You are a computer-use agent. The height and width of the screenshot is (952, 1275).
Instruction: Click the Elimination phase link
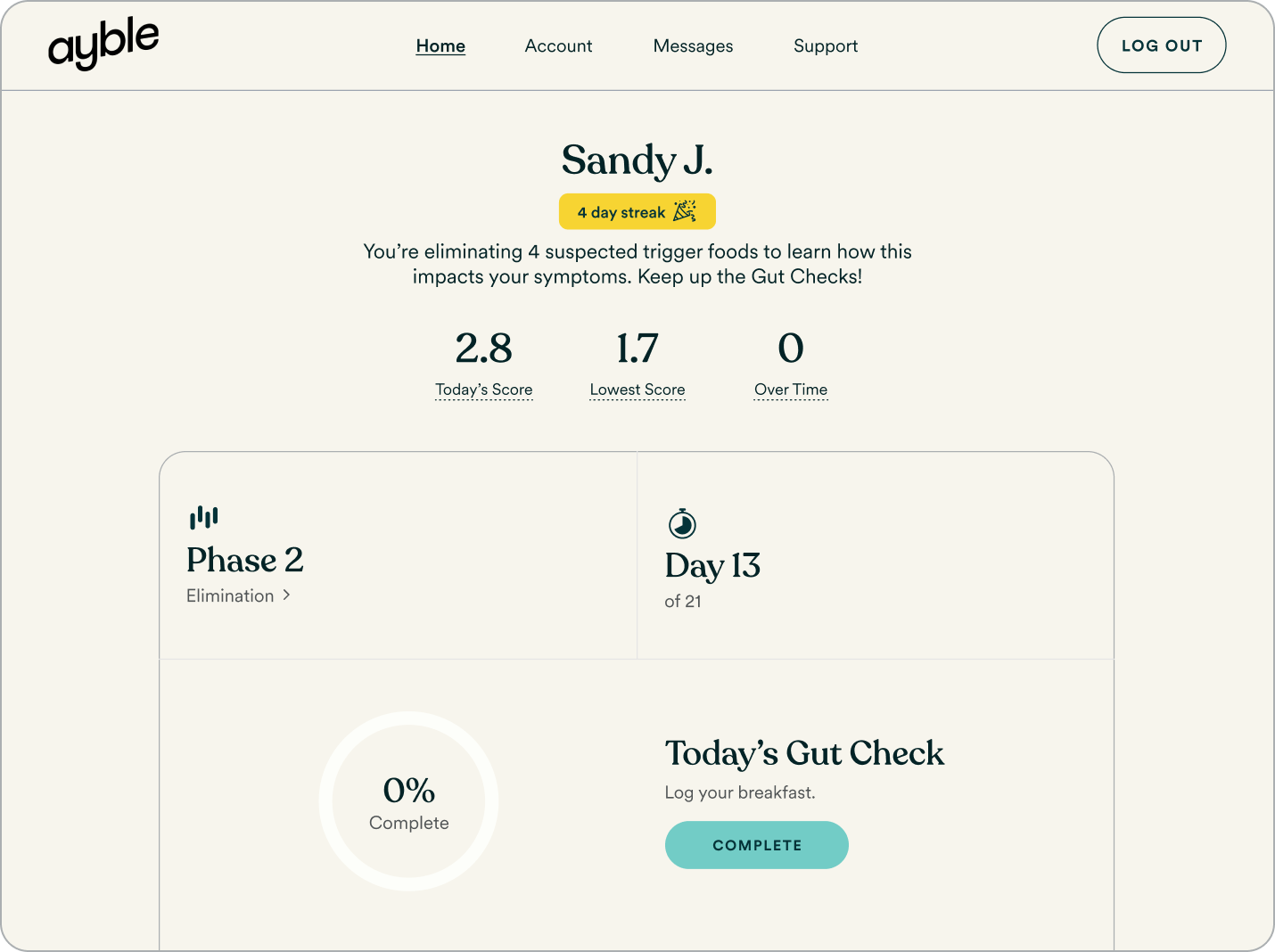[x=230, y=595]
